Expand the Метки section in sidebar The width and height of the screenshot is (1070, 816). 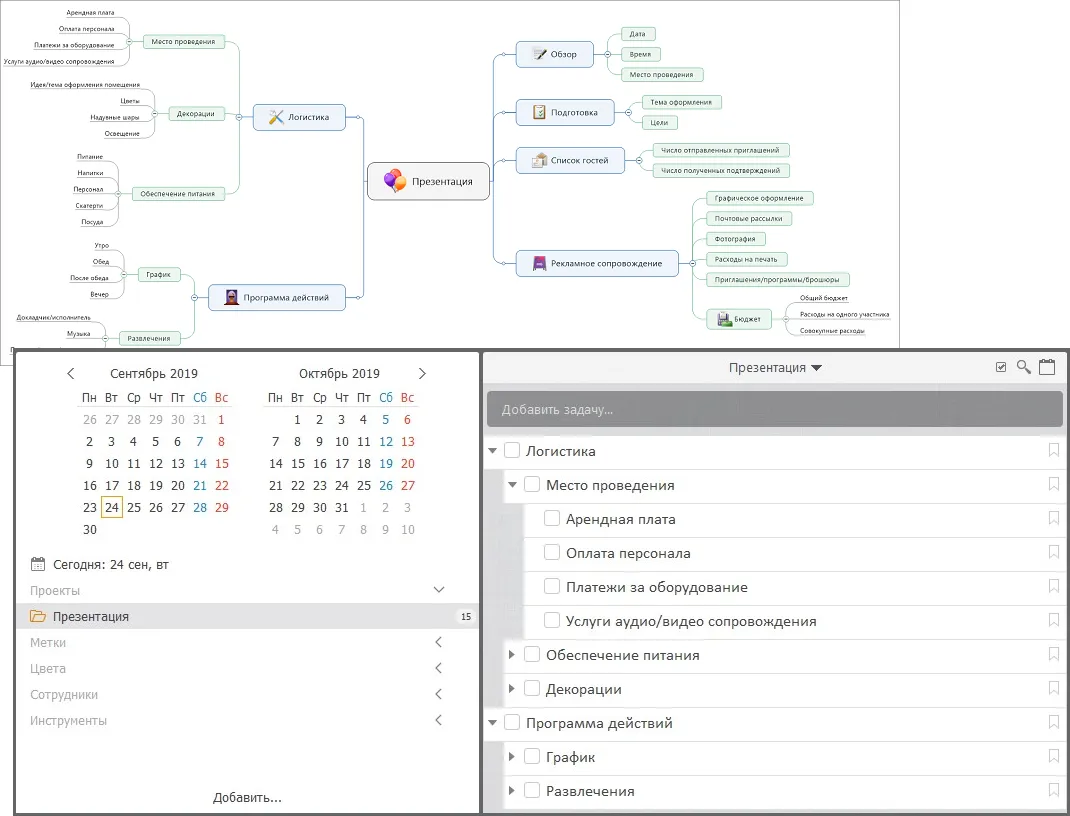[438, 643]
